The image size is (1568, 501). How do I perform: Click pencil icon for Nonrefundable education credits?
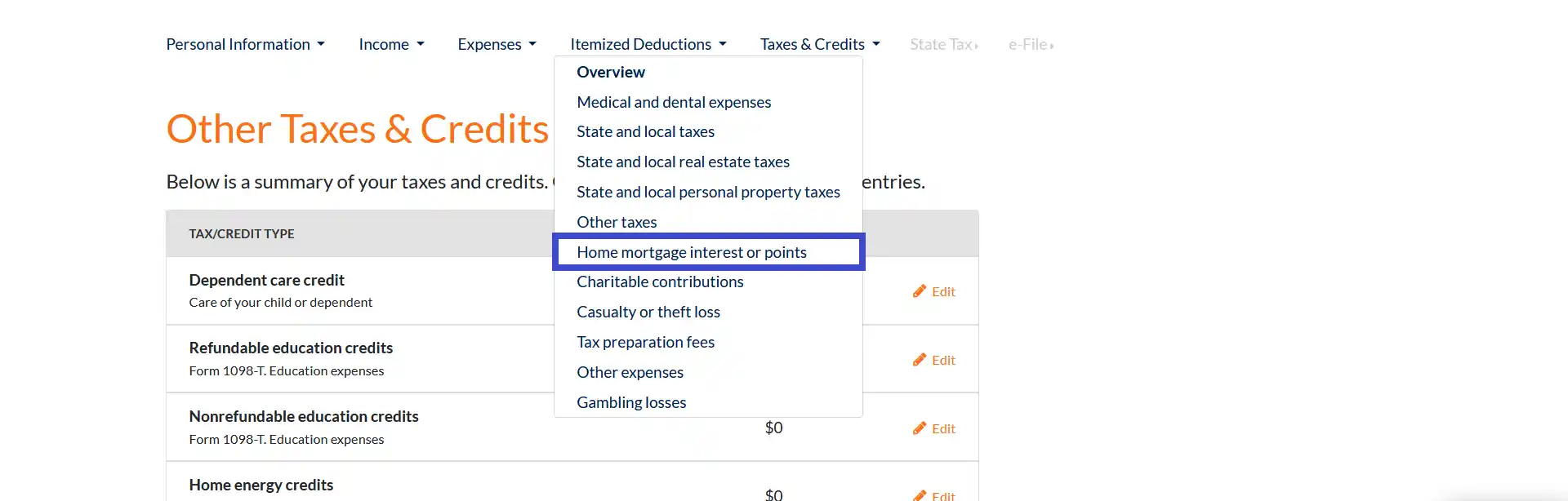pyautogui.click(x=920, y=428)
